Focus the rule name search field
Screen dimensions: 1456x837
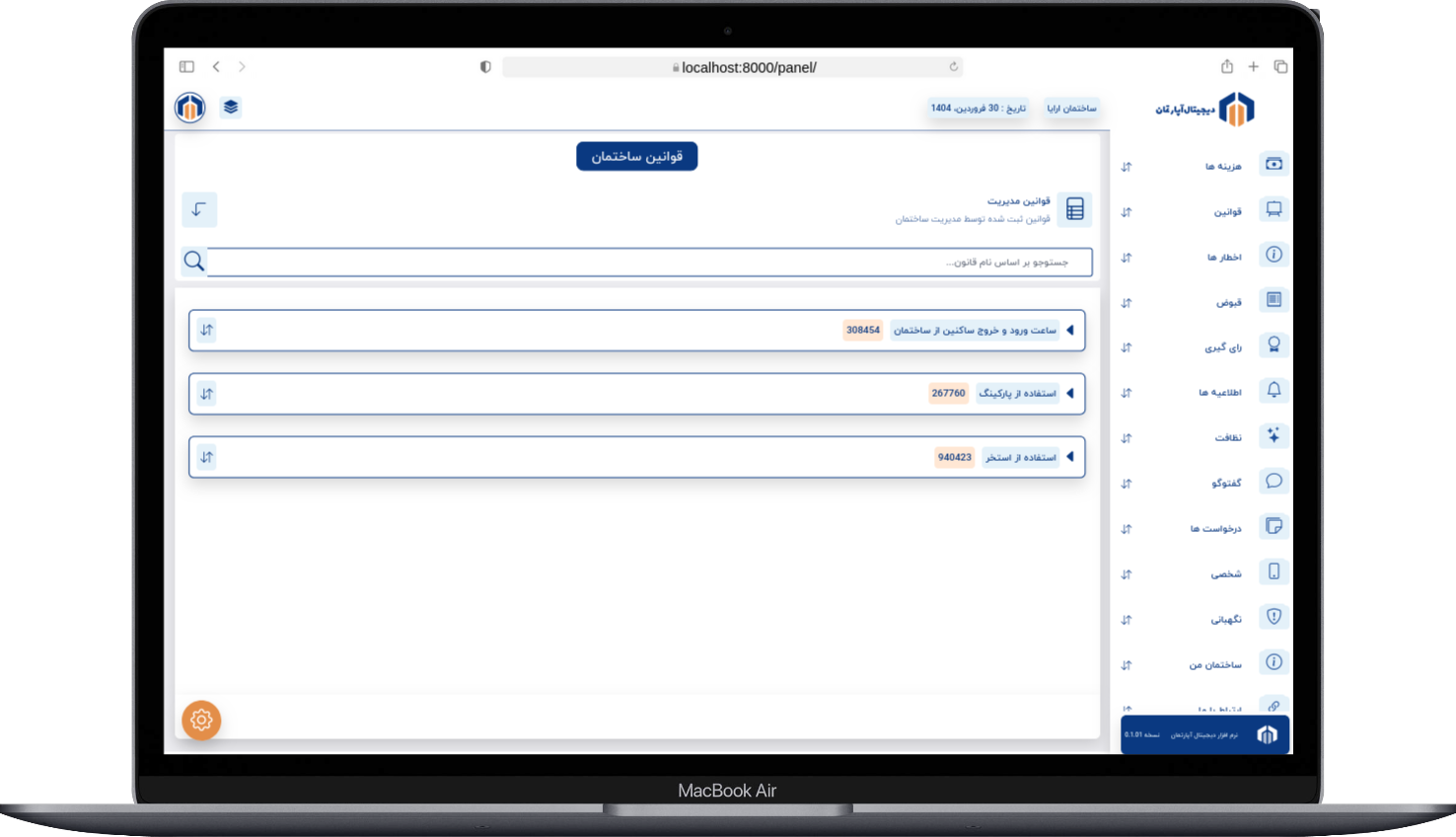click(649, 262)
